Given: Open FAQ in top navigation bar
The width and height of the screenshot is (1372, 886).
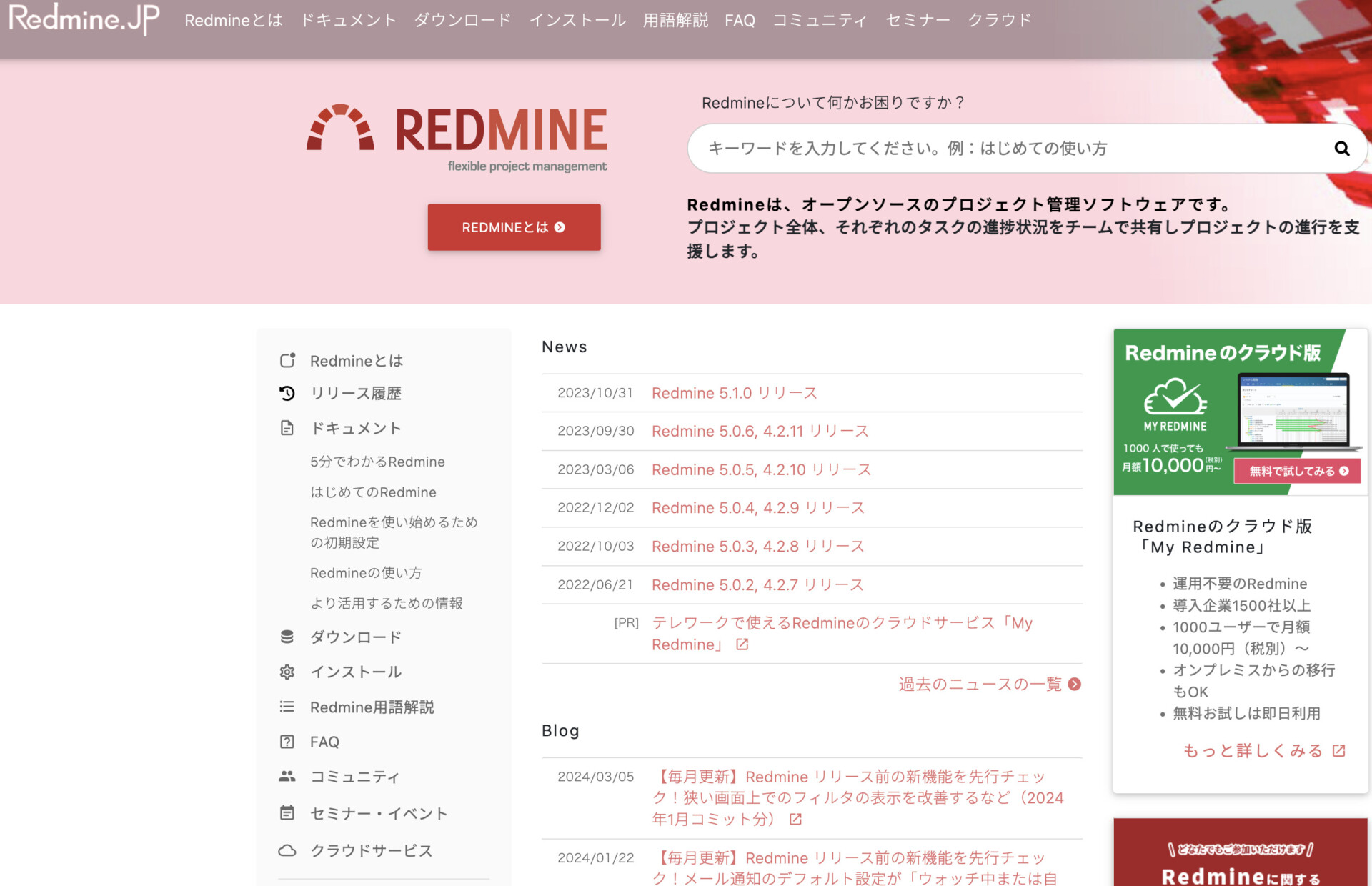Looking at the screenshot, I should tap(740, 20).
